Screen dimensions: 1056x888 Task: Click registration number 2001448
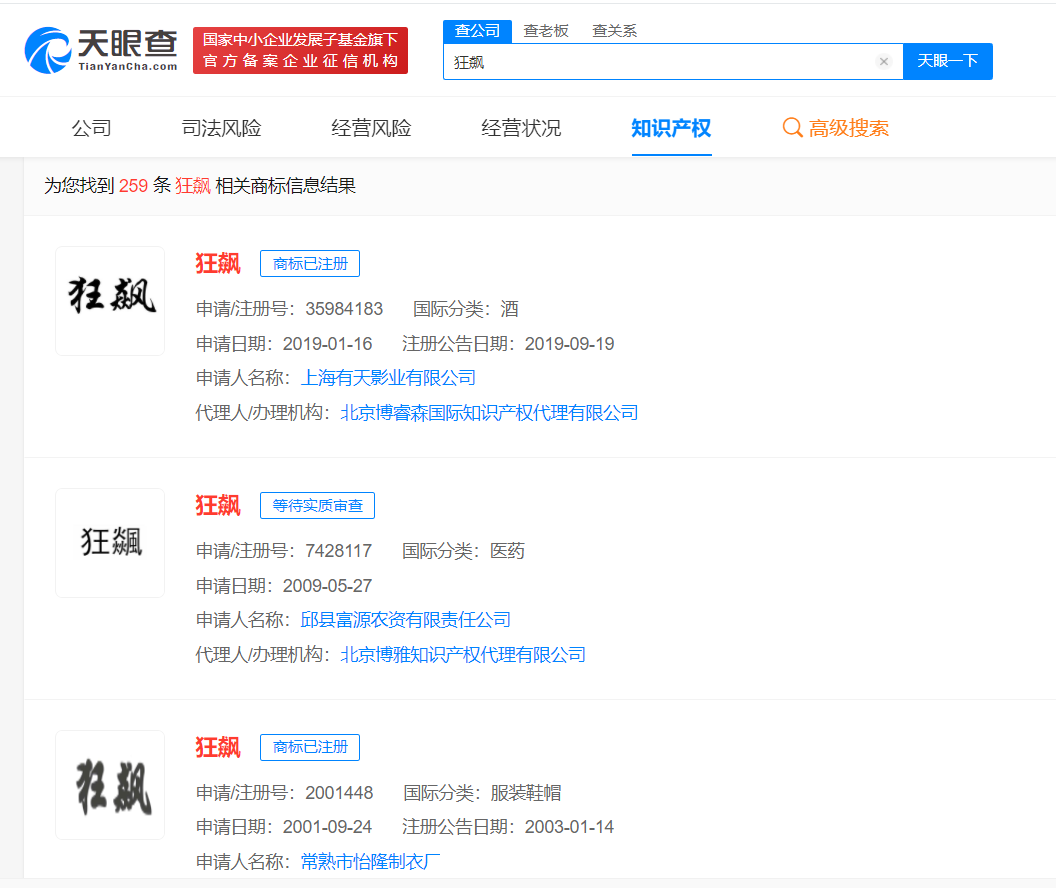click(339, 793)
